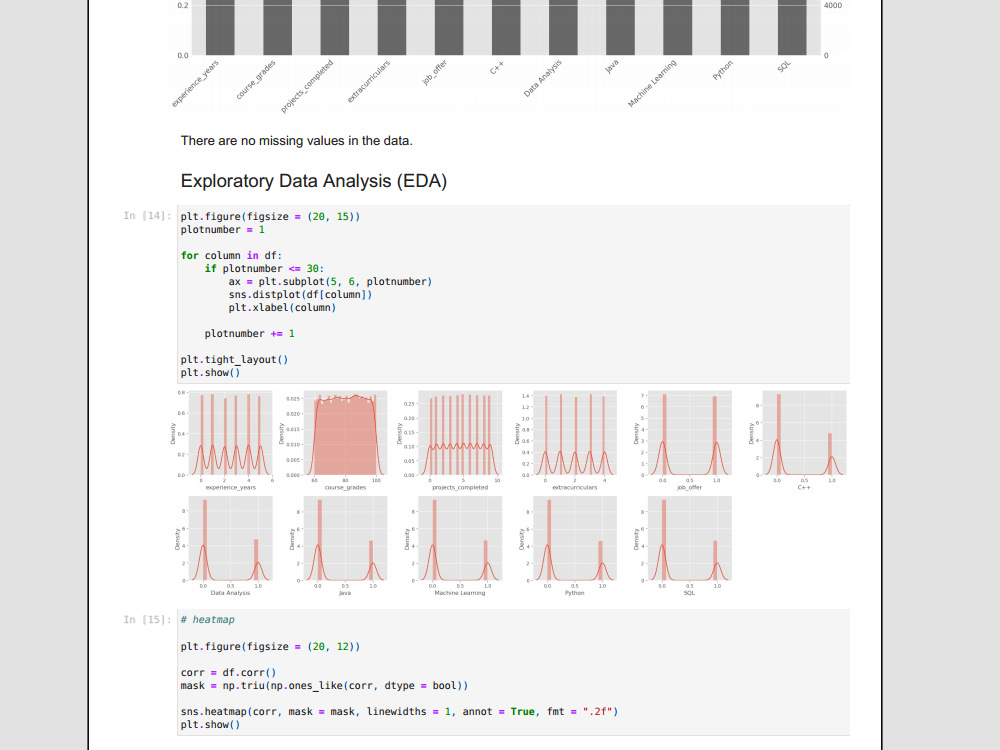Click the plt.xlabel(column) code line
Viewport: 1000px width, 750px height.
[x=282, y=307]
